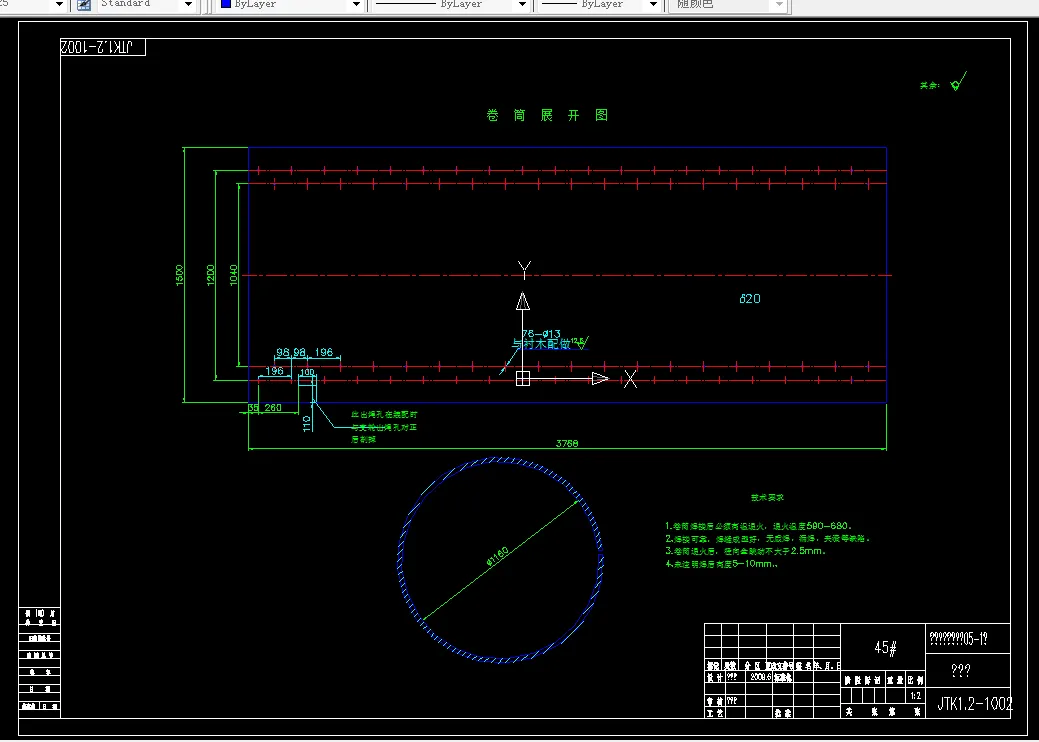This screenshot has width=1039, height=742.
Task: Select the JTK1.2-1002 title block number
Action: [975, 704]
